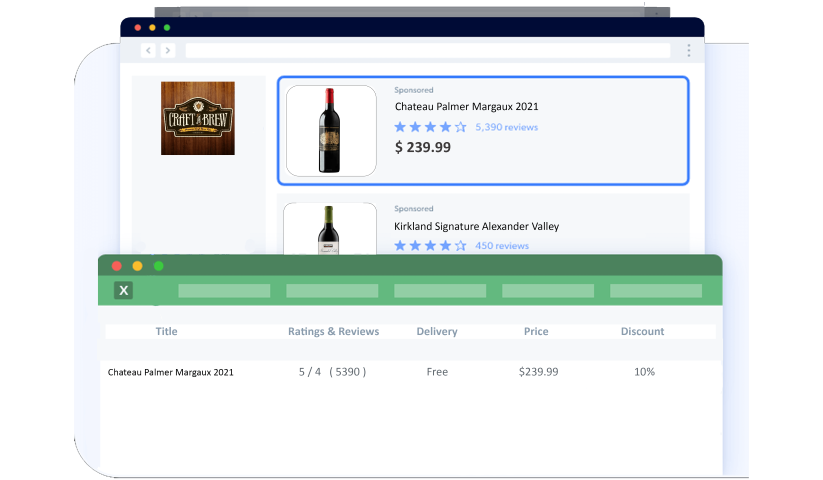Select the $239.99 spreadsheet cell

pos(539,372)
